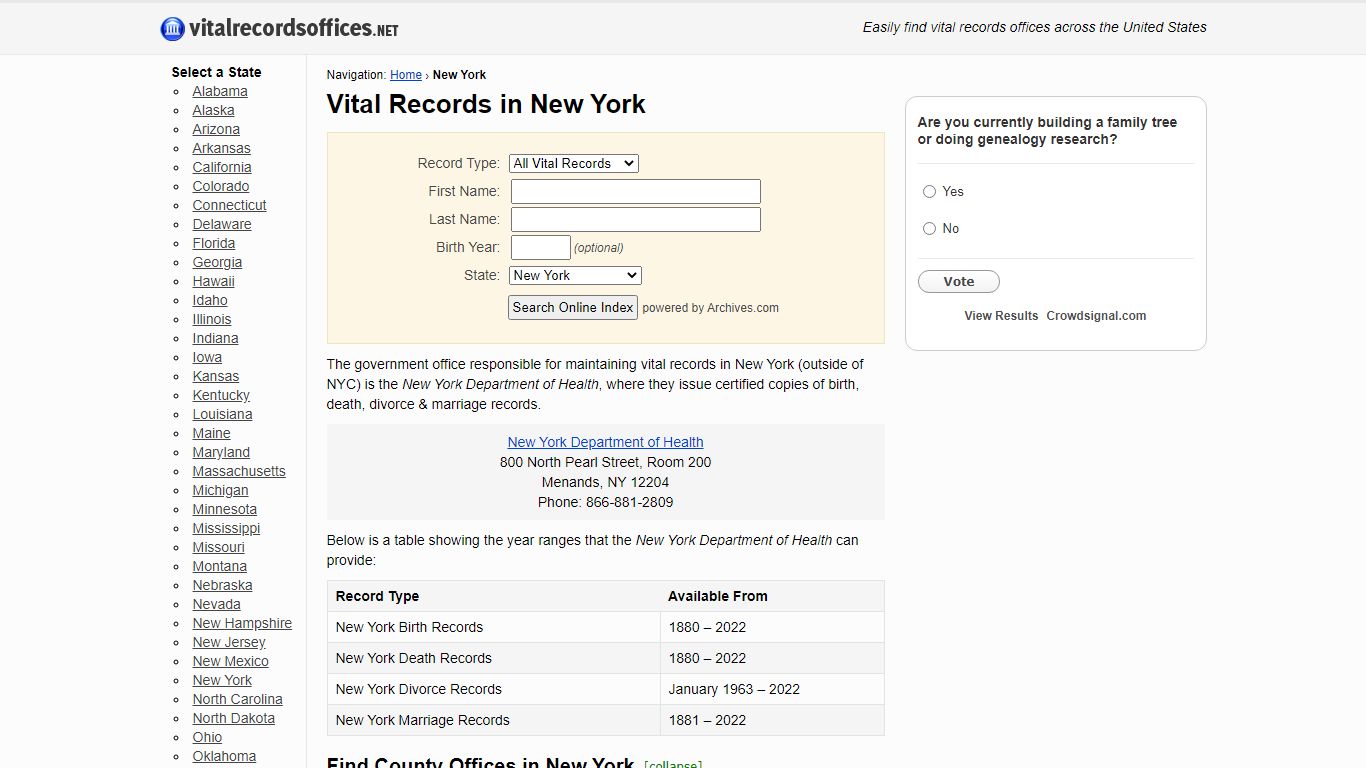Open the Delaware state link
The image size is (1366, 768).
click(x=222, y=224)
